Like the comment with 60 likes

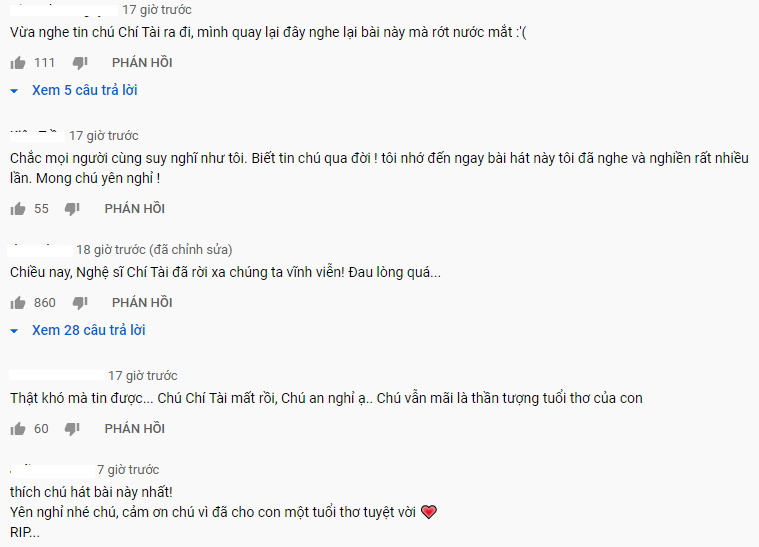[18, 428]
